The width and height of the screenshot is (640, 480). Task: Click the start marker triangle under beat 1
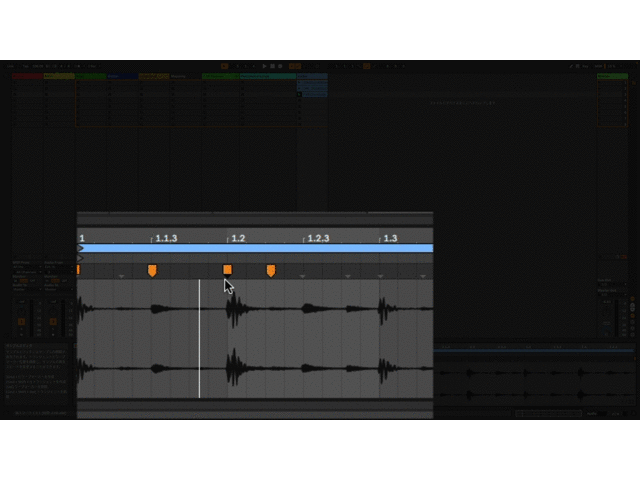pyautogui.click(x=81, y=248)
